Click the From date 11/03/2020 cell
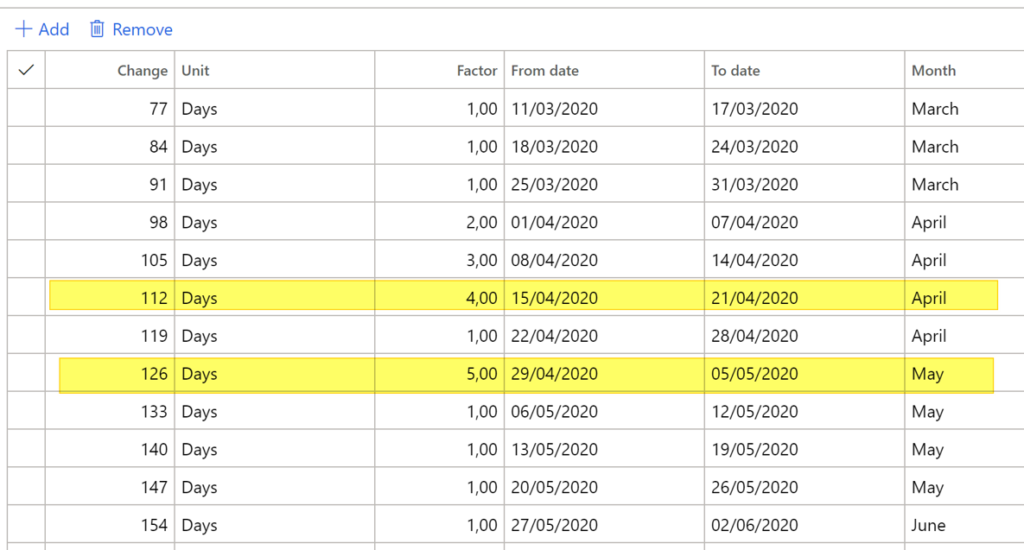Viewport: 1024px width, 550px height. [x=604, y=108]
